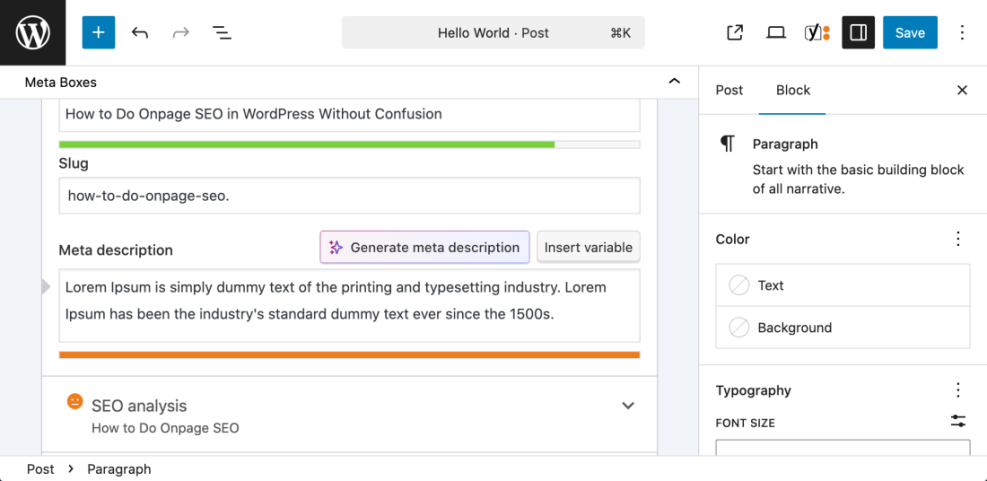Undo the last change

(x=140, y=33)
